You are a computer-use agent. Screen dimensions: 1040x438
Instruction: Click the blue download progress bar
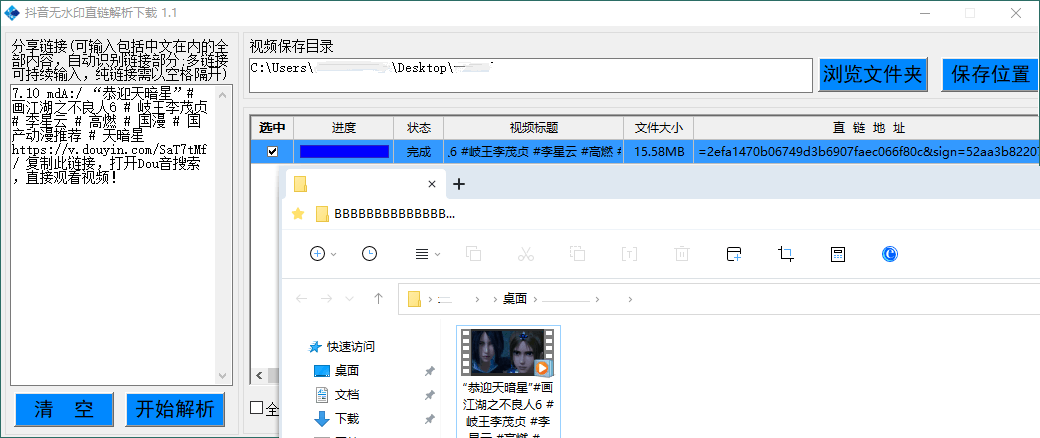(343, 152)
